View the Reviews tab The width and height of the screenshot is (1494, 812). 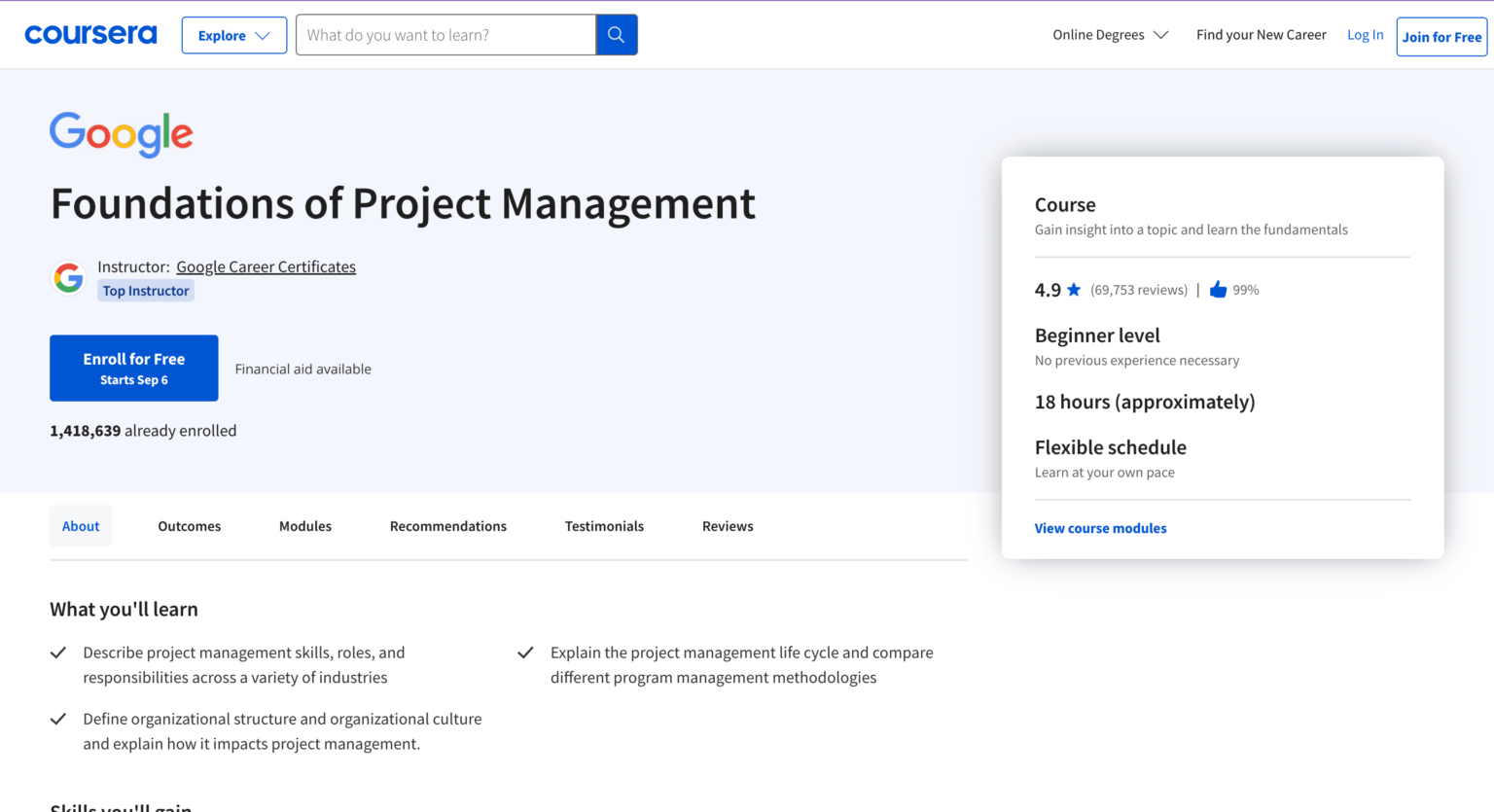(727, 525)
